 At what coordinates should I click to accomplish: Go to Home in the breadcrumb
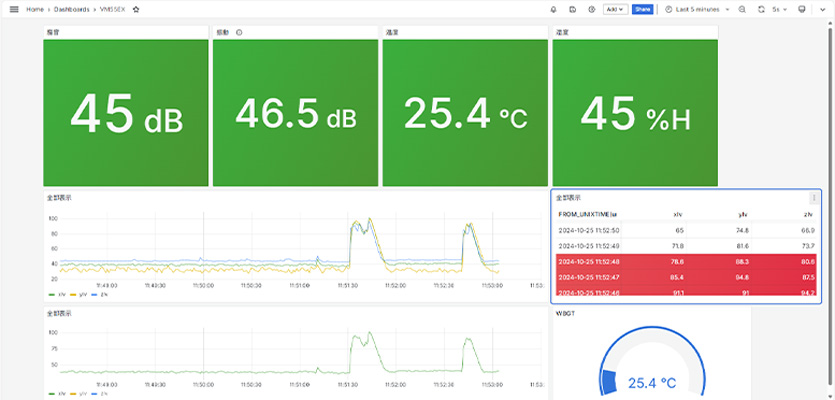click(x=36, y=9)
